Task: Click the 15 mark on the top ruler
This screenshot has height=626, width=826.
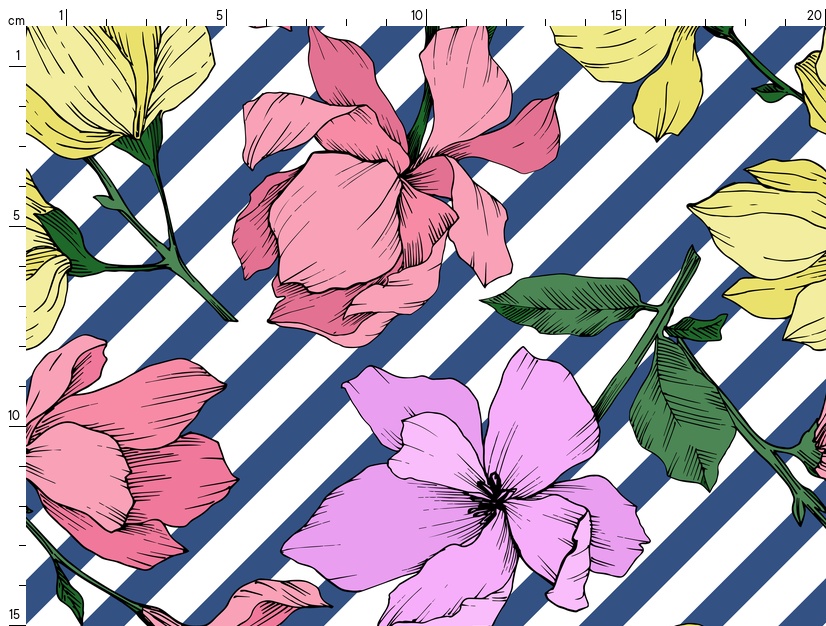Action: 617,15
